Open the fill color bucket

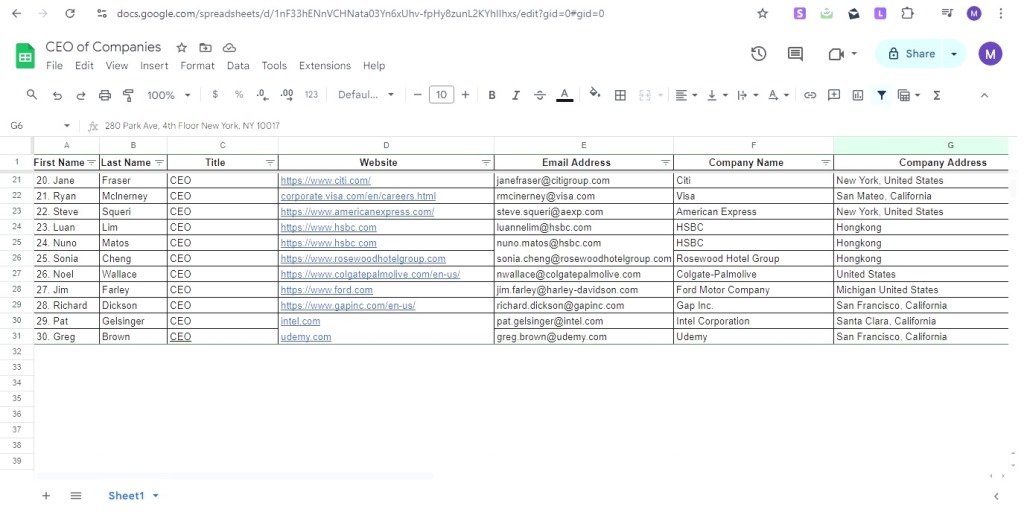(x=594, y=93)
